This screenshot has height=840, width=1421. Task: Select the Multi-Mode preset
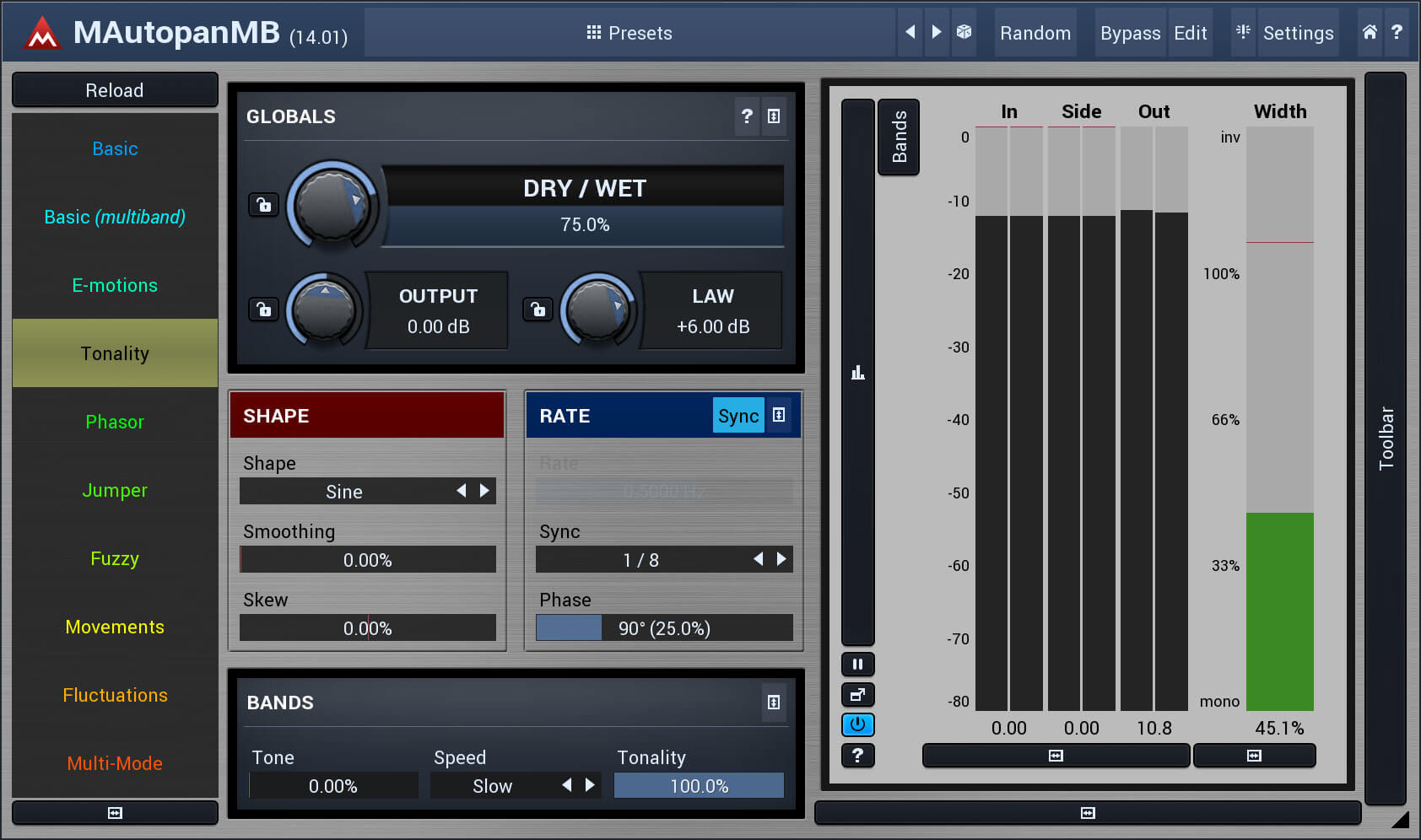click(115, 763)
